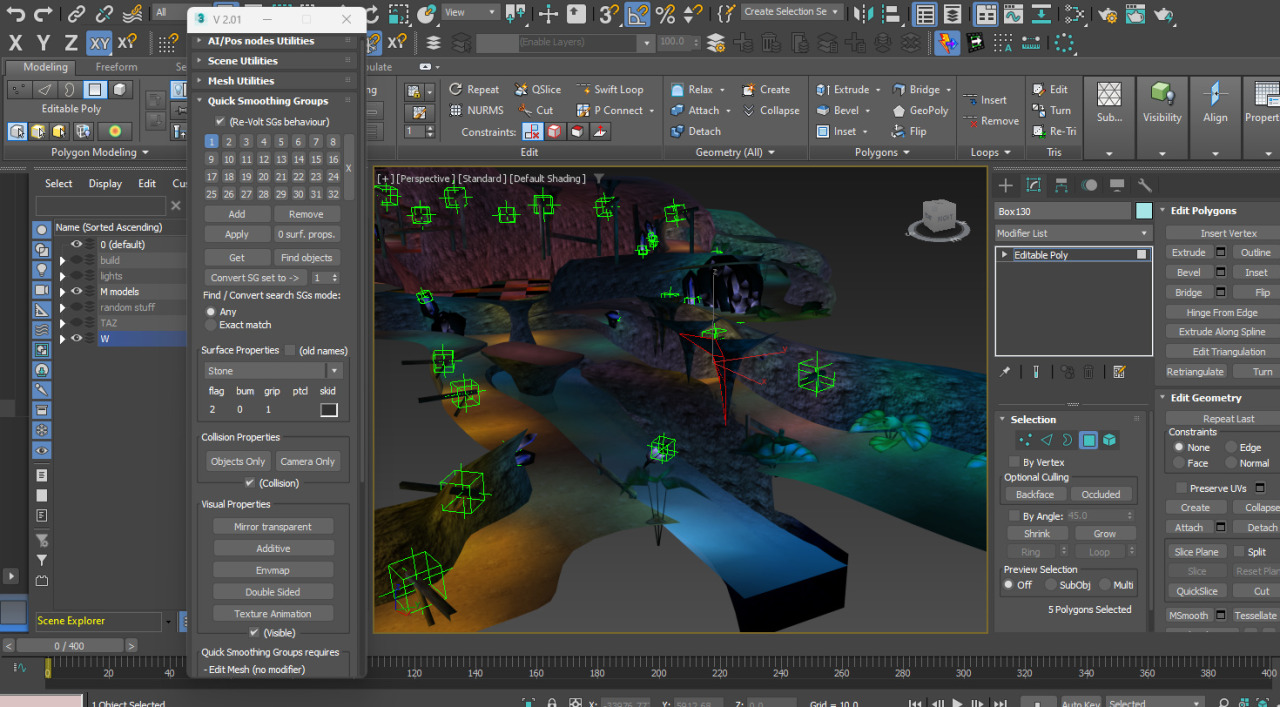Expand the build layer in Scene Explorer
1280x707 pixels.
click(x=62, y=261)
